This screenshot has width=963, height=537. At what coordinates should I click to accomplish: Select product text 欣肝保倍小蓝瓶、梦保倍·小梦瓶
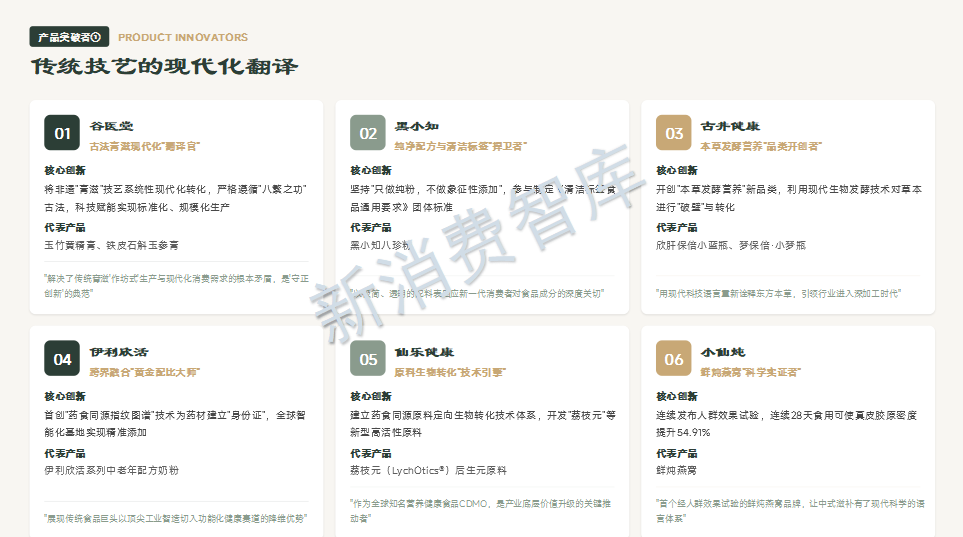[x=731, y=245]
